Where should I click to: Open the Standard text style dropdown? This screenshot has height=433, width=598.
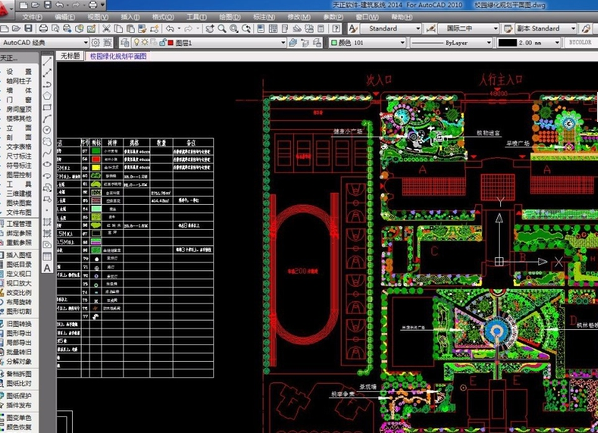click(x=418, y=29)
